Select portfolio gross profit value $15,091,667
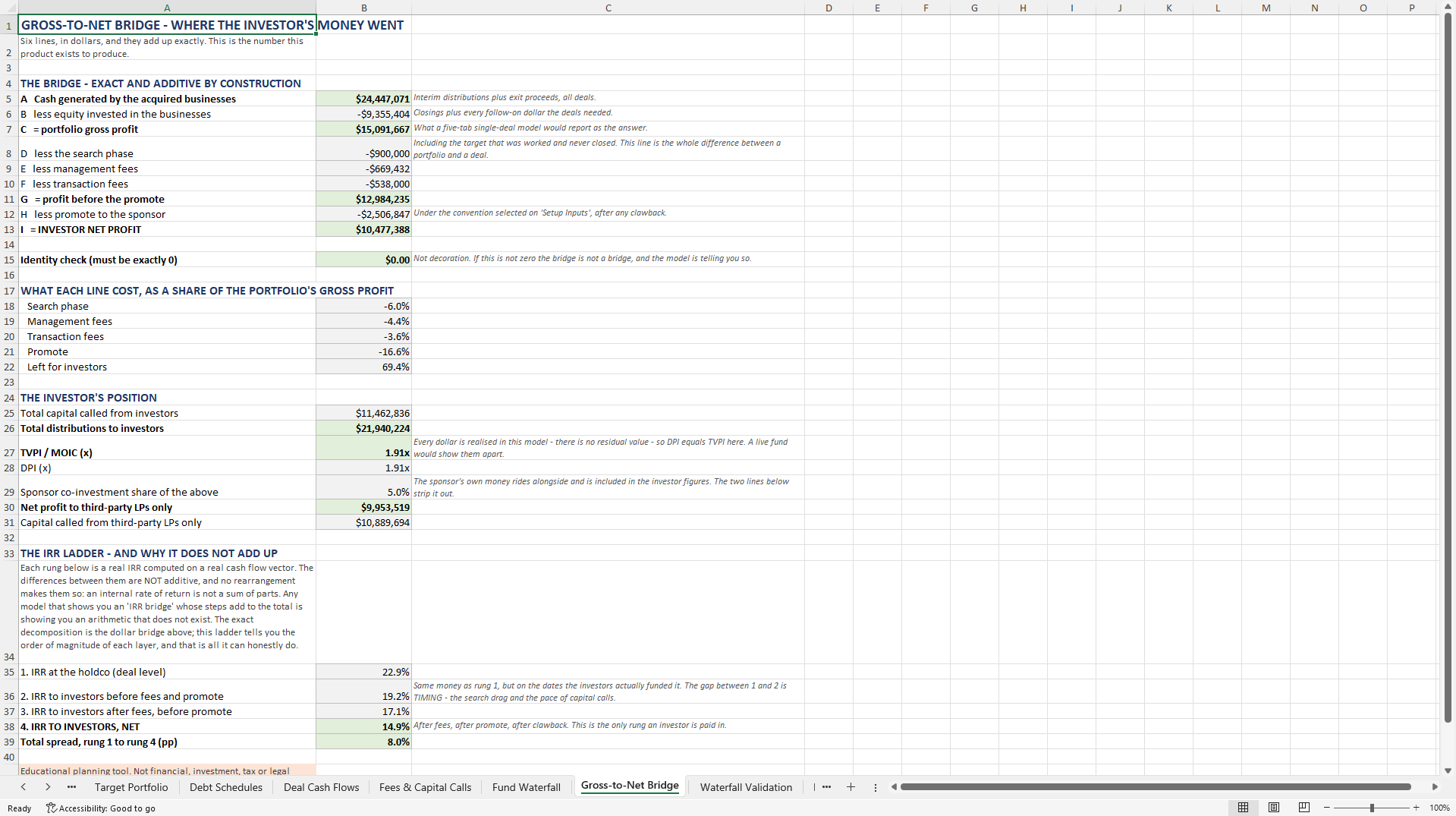The image size is (1456, 816). [x=363, y=129]
